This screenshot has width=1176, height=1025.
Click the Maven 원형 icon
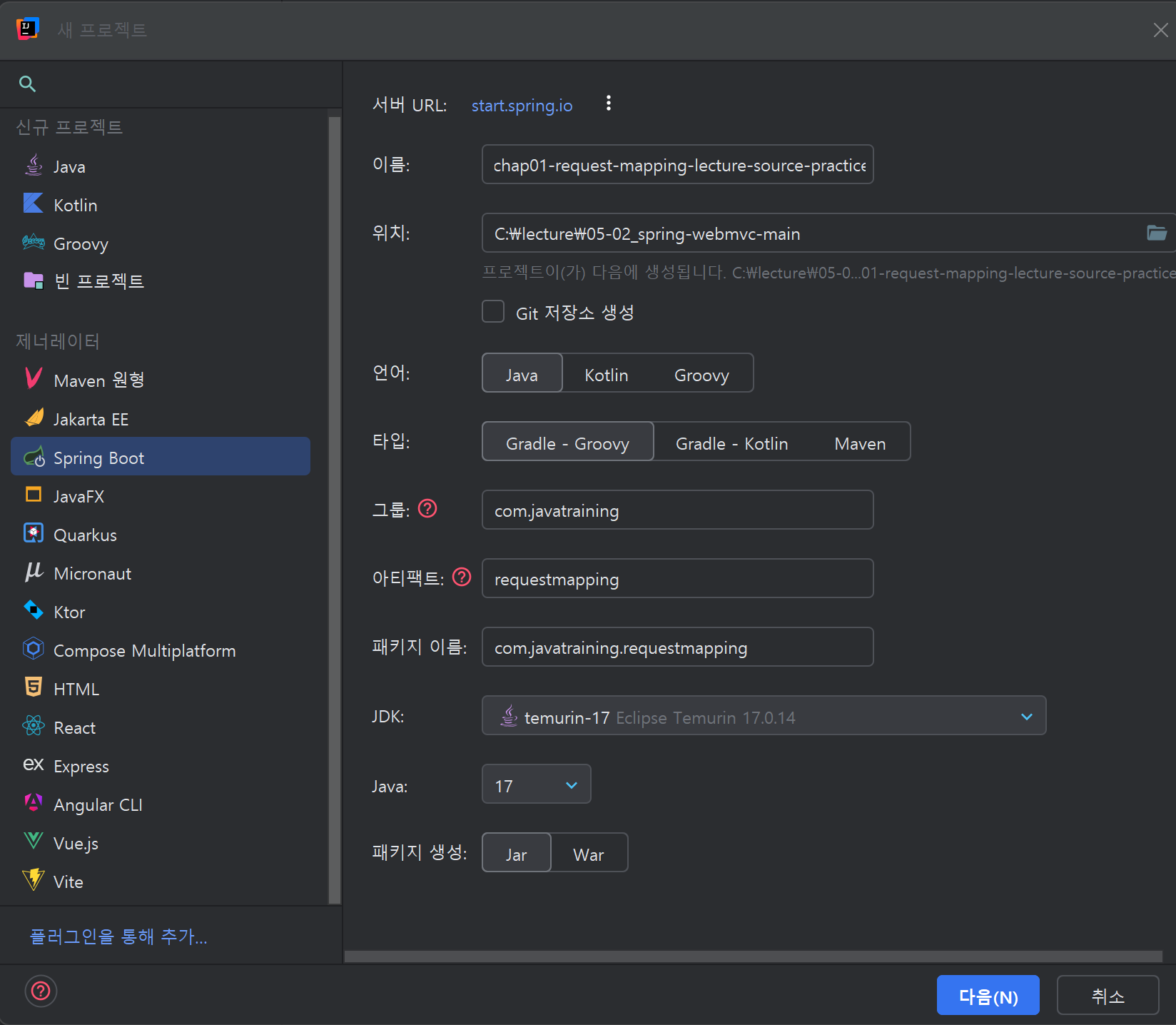pyautogui.click(x=34, y=379)
